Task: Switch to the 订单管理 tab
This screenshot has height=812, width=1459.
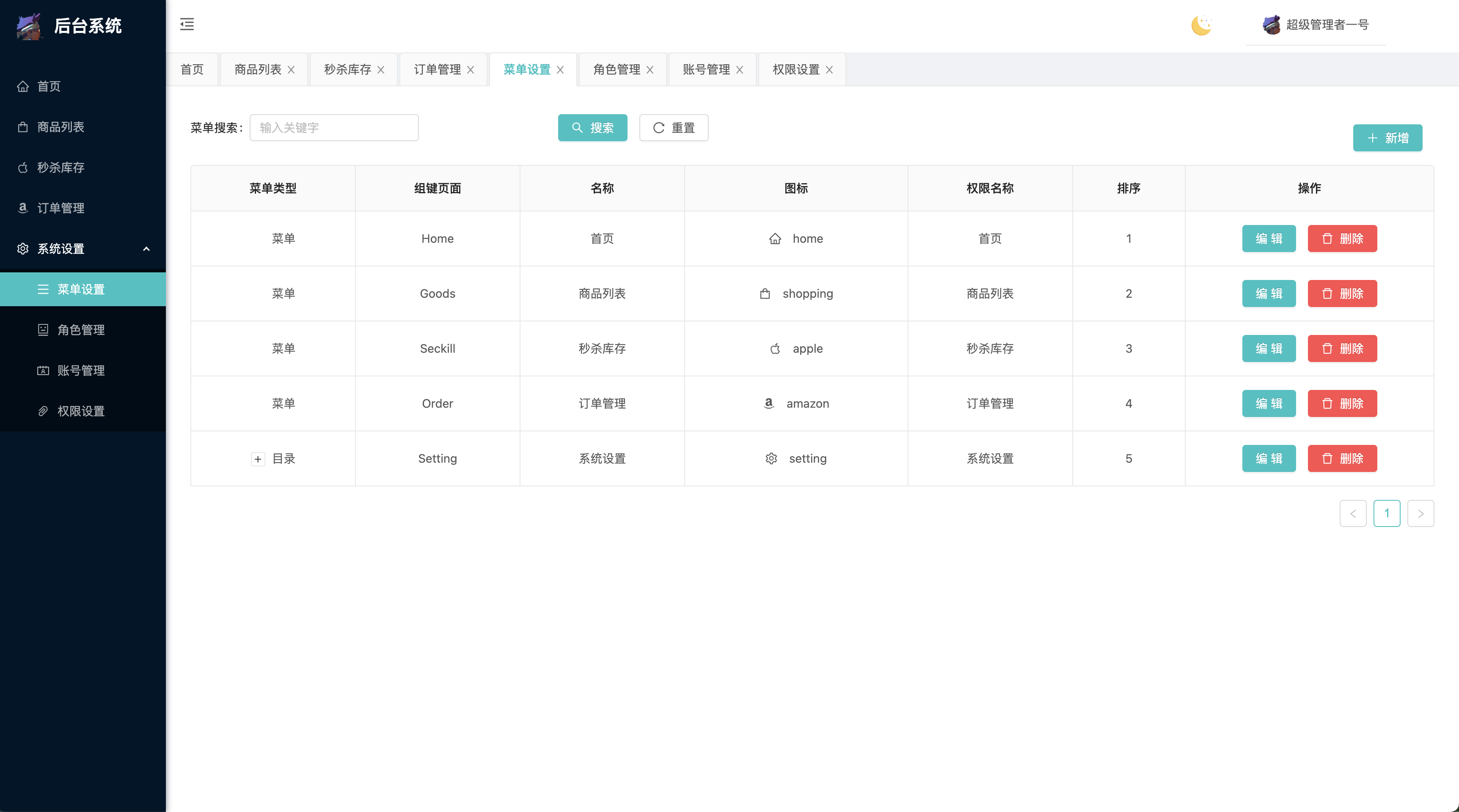Action: pyautogui.click(x=437, y=70)
